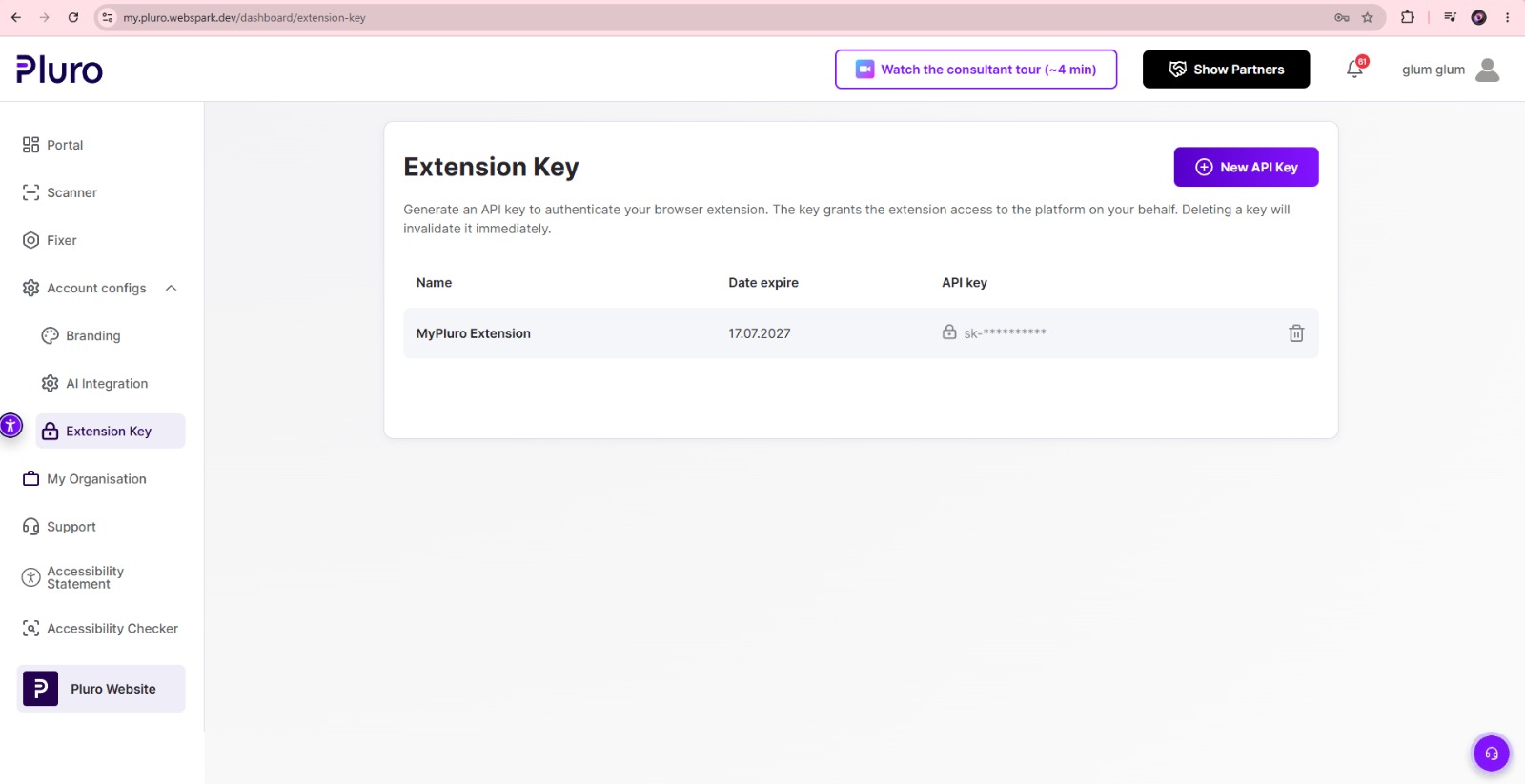Visit the Pluro Website link

coord(101,689)
